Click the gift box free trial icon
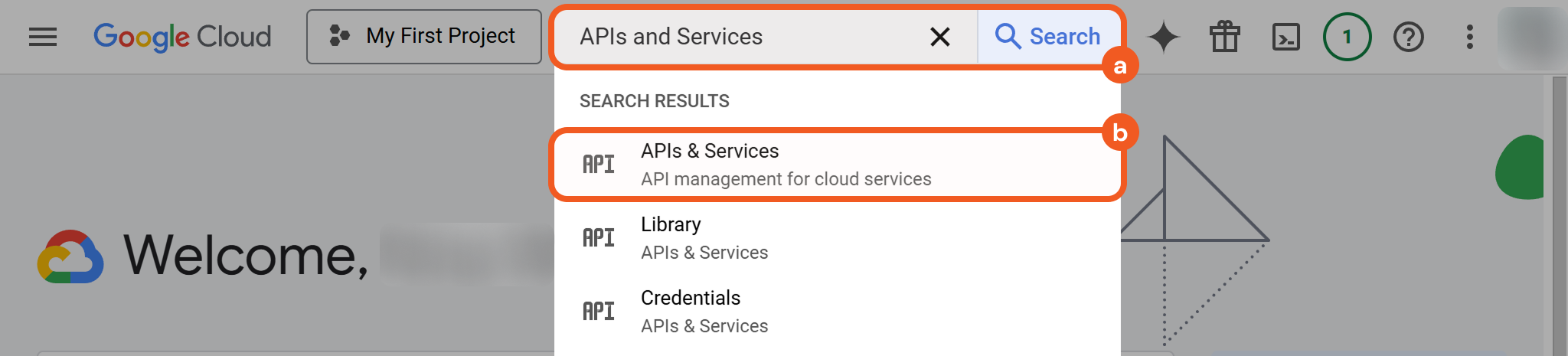This screenshot has height=356, width=1568. tap(1224, 37)
